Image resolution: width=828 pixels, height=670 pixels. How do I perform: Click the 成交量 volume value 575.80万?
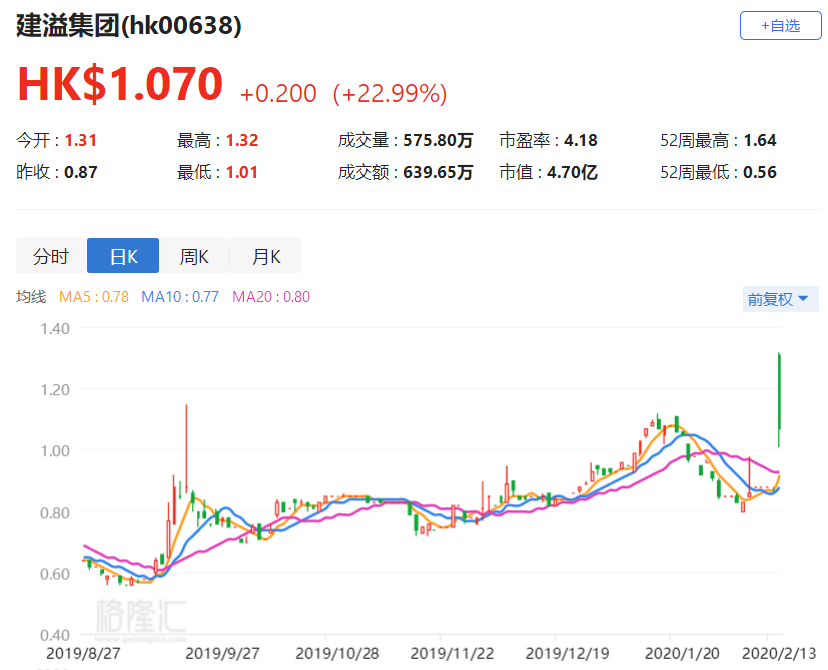tap(438, 140)
